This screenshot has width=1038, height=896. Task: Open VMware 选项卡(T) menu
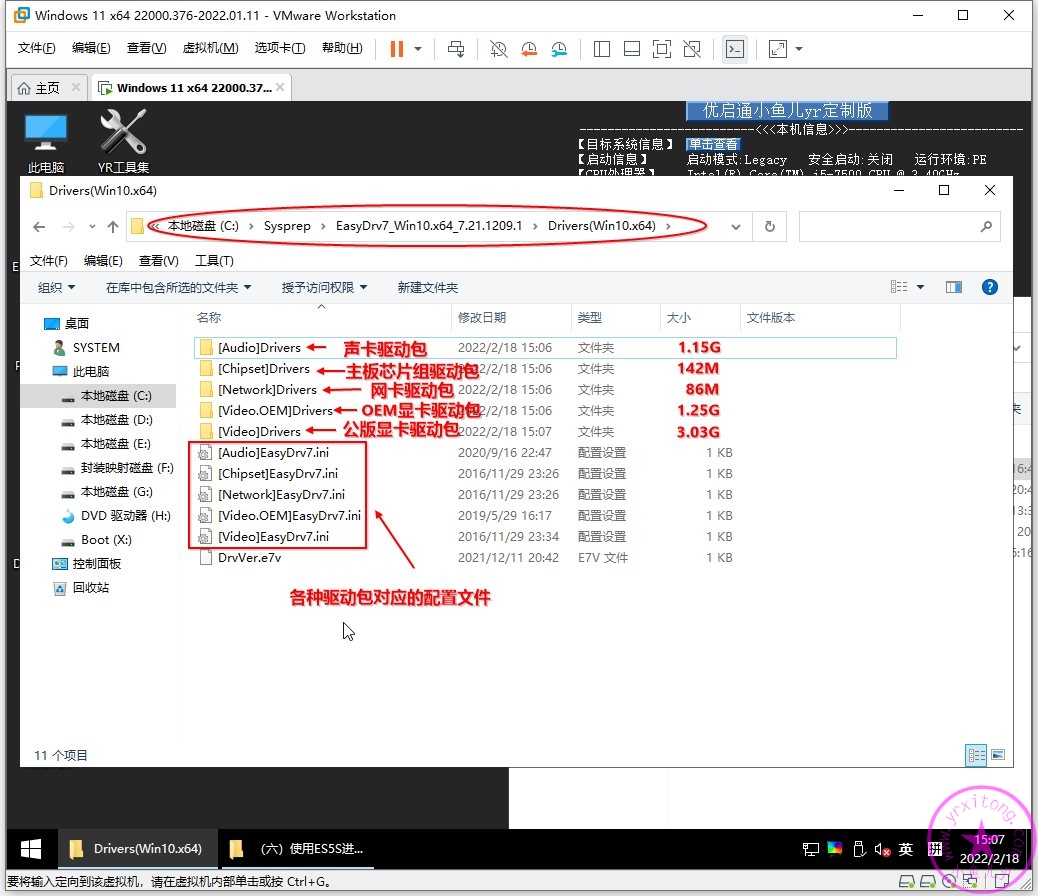[x=280, y=48]
